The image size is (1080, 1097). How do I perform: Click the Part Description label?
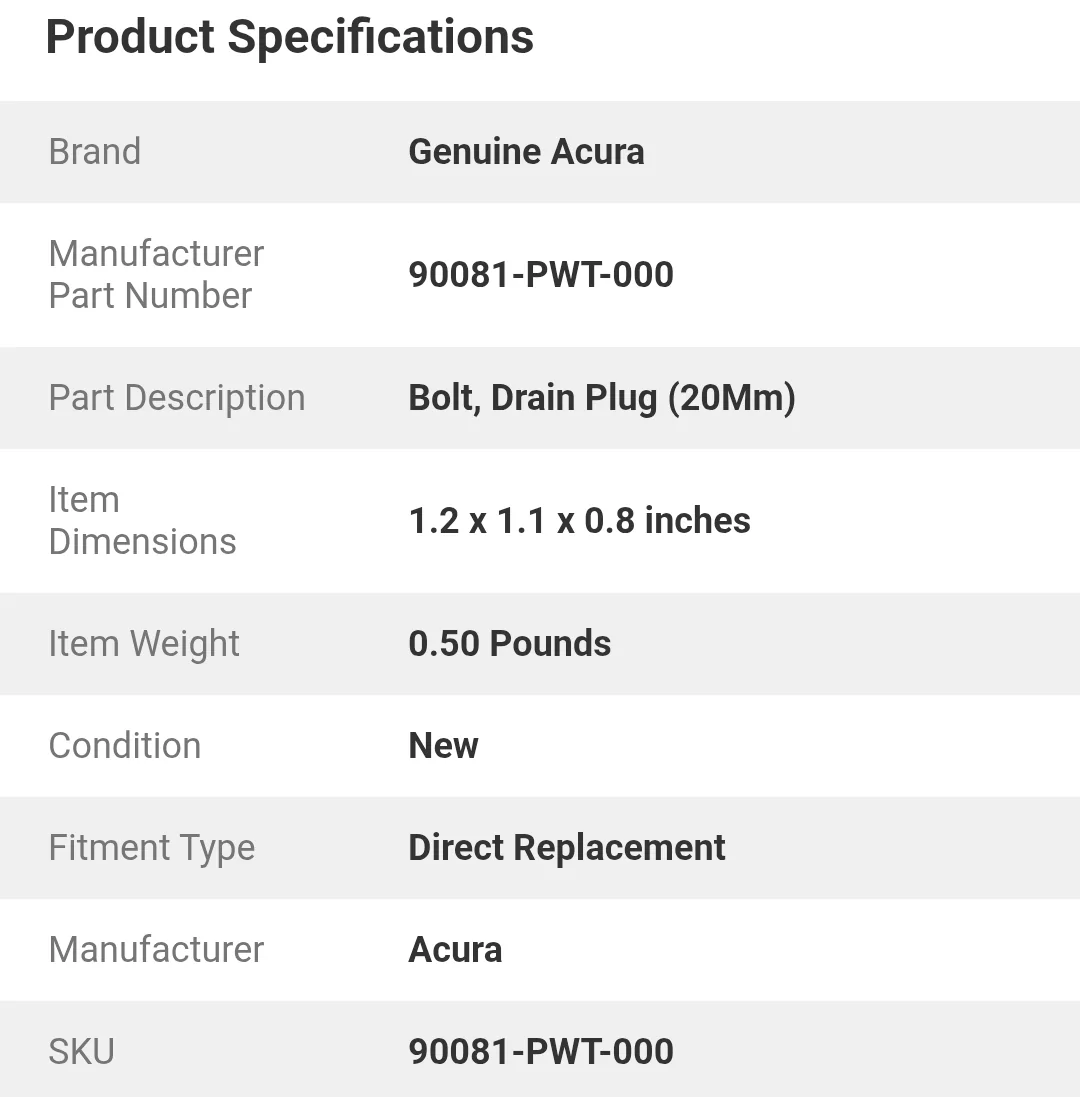tap(177, 398)
